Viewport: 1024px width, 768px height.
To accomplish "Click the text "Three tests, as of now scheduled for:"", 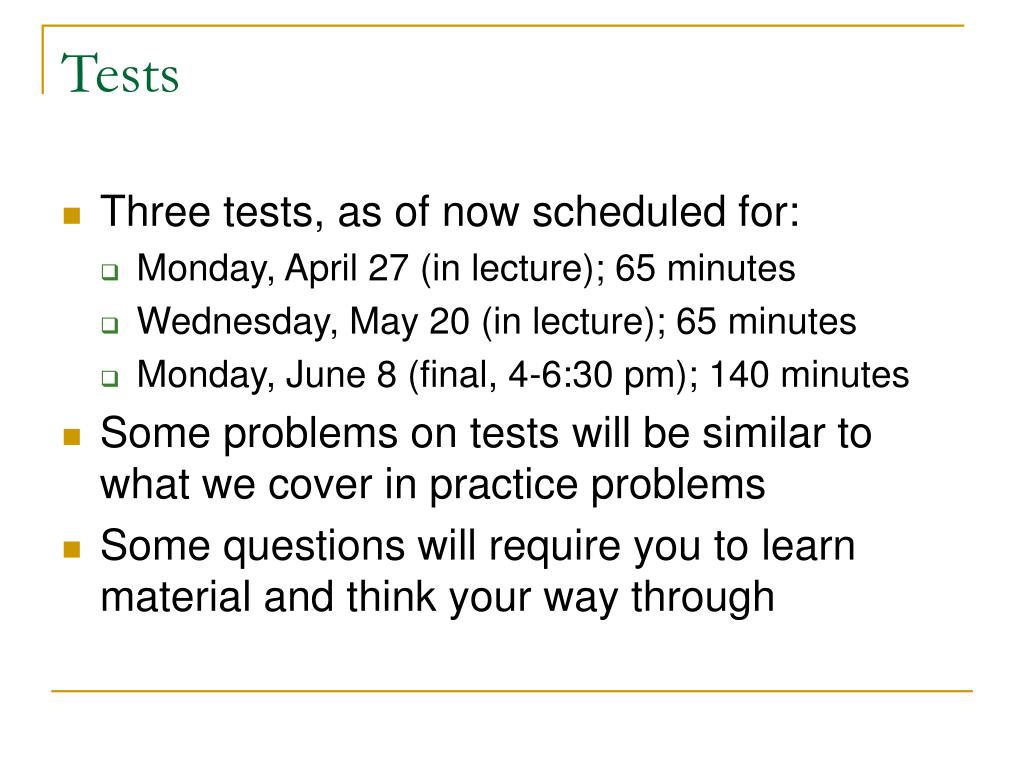I will [450, 212].
